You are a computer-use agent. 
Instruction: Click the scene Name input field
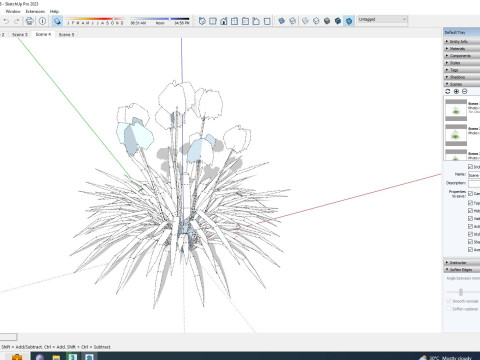[474, 175]
